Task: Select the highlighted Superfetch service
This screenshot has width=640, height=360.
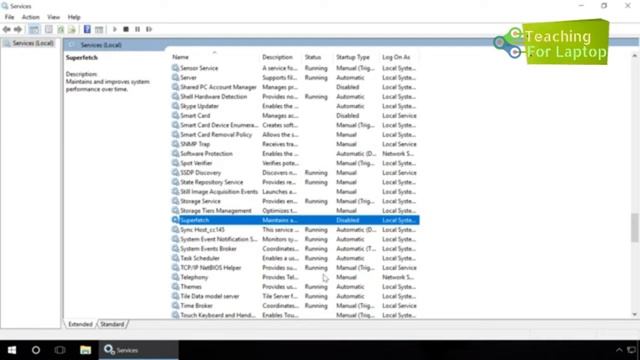Action: pyautogui.click(x=295, y=220)
